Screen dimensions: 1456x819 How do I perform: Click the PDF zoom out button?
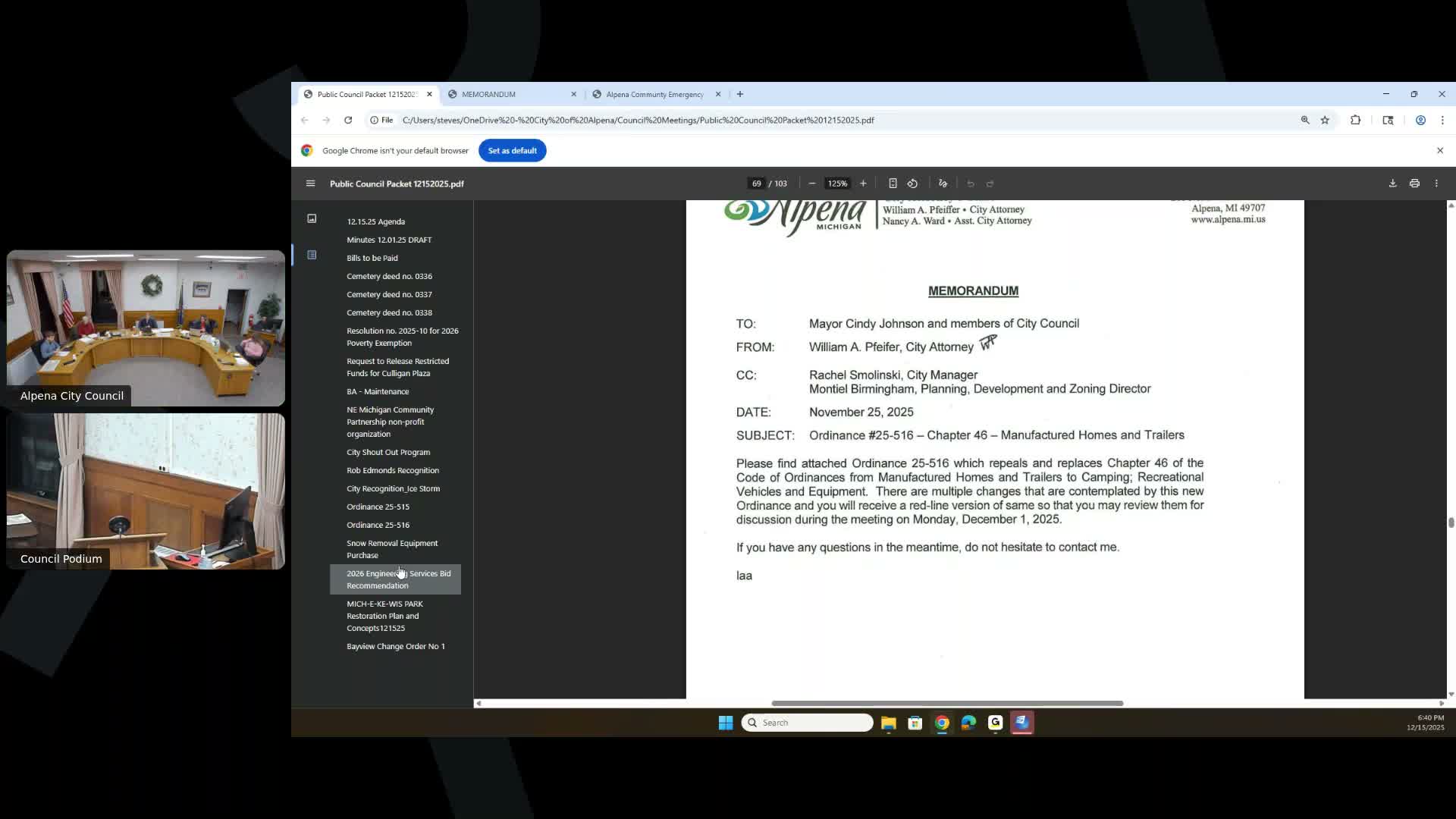pyautogui.click(x=812, y=184)
